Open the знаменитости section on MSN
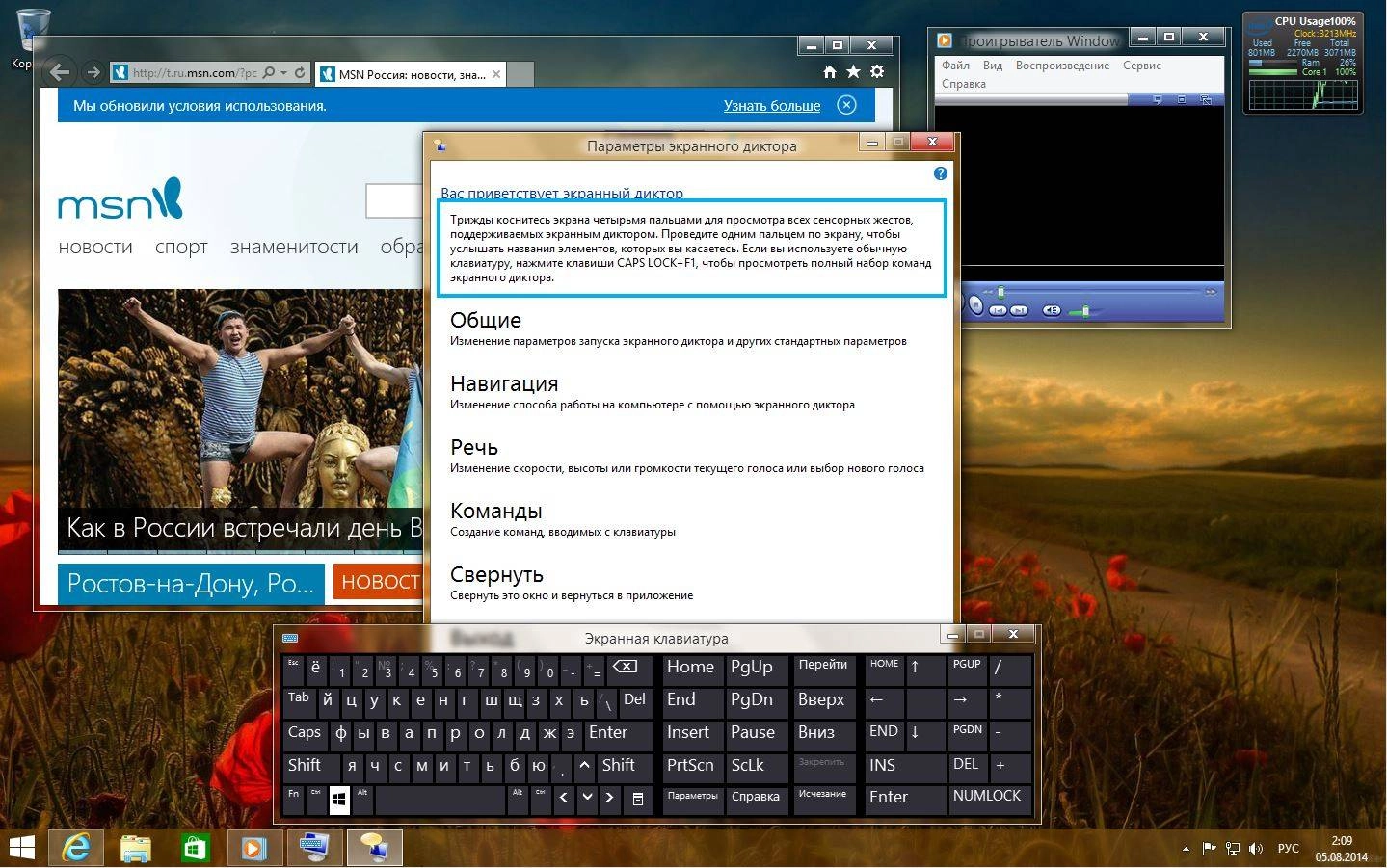This screenshot has width=1387, height=868. click(x=294, y=247)
